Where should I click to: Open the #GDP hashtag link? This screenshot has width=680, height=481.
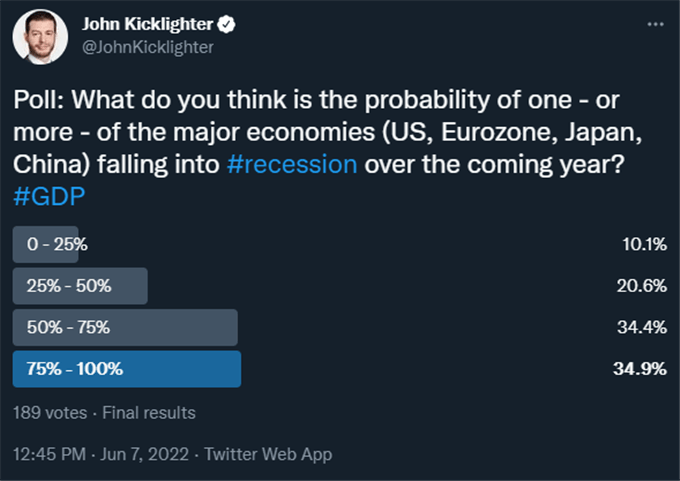(x=49, y=196)
